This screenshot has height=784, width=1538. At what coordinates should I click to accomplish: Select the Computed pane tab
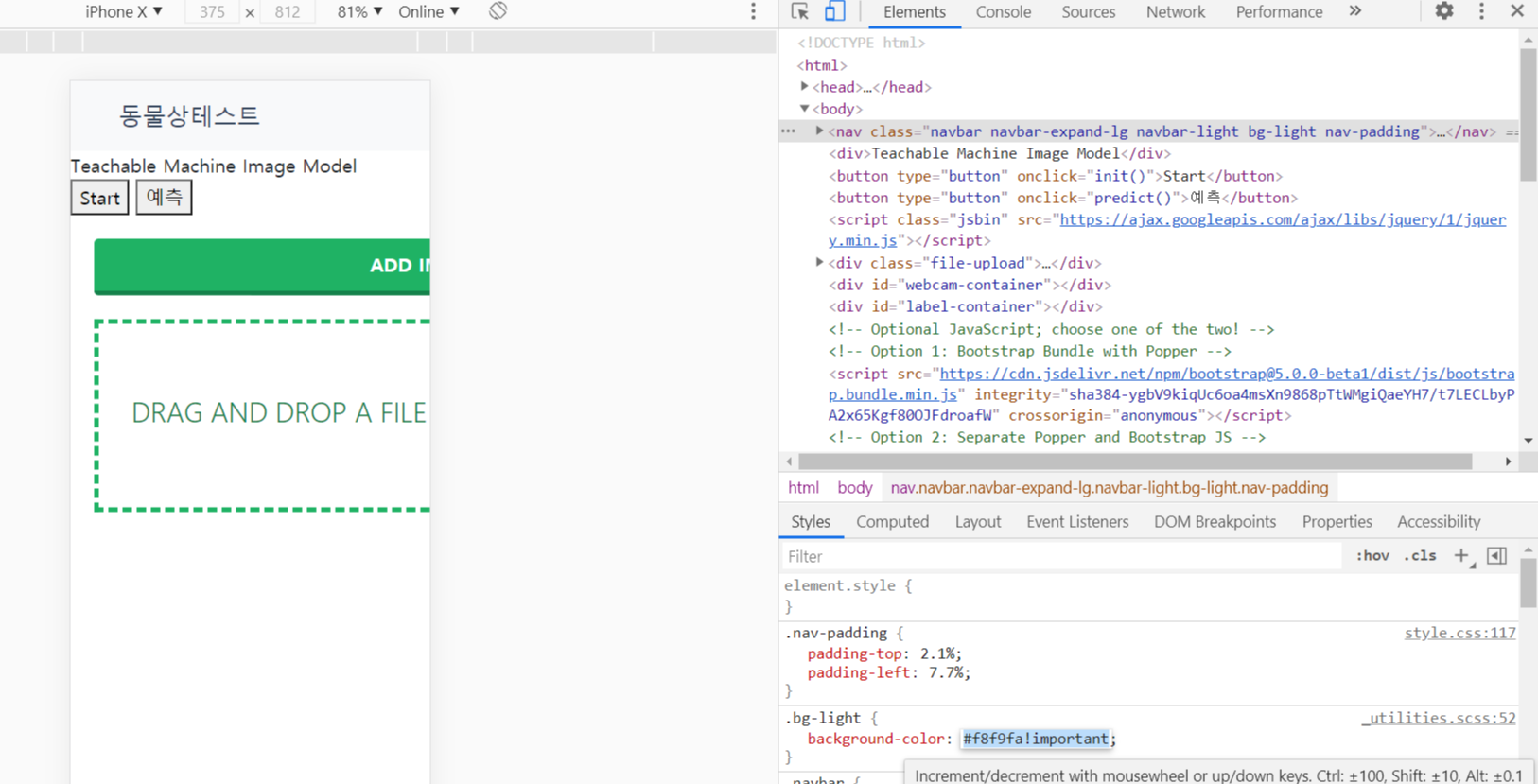click(x=892, y=522)
